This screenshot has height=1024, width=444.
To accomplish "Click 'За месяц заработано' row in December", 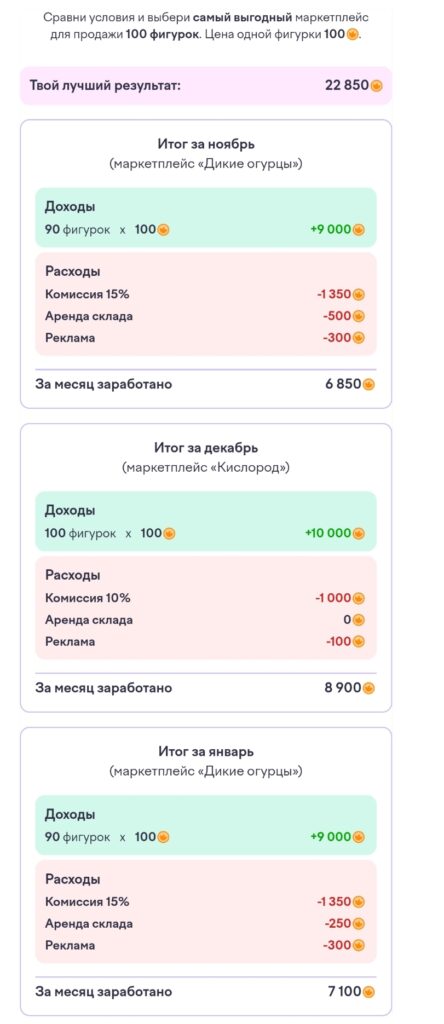I will pyautogui.click(x=206, y=688).
